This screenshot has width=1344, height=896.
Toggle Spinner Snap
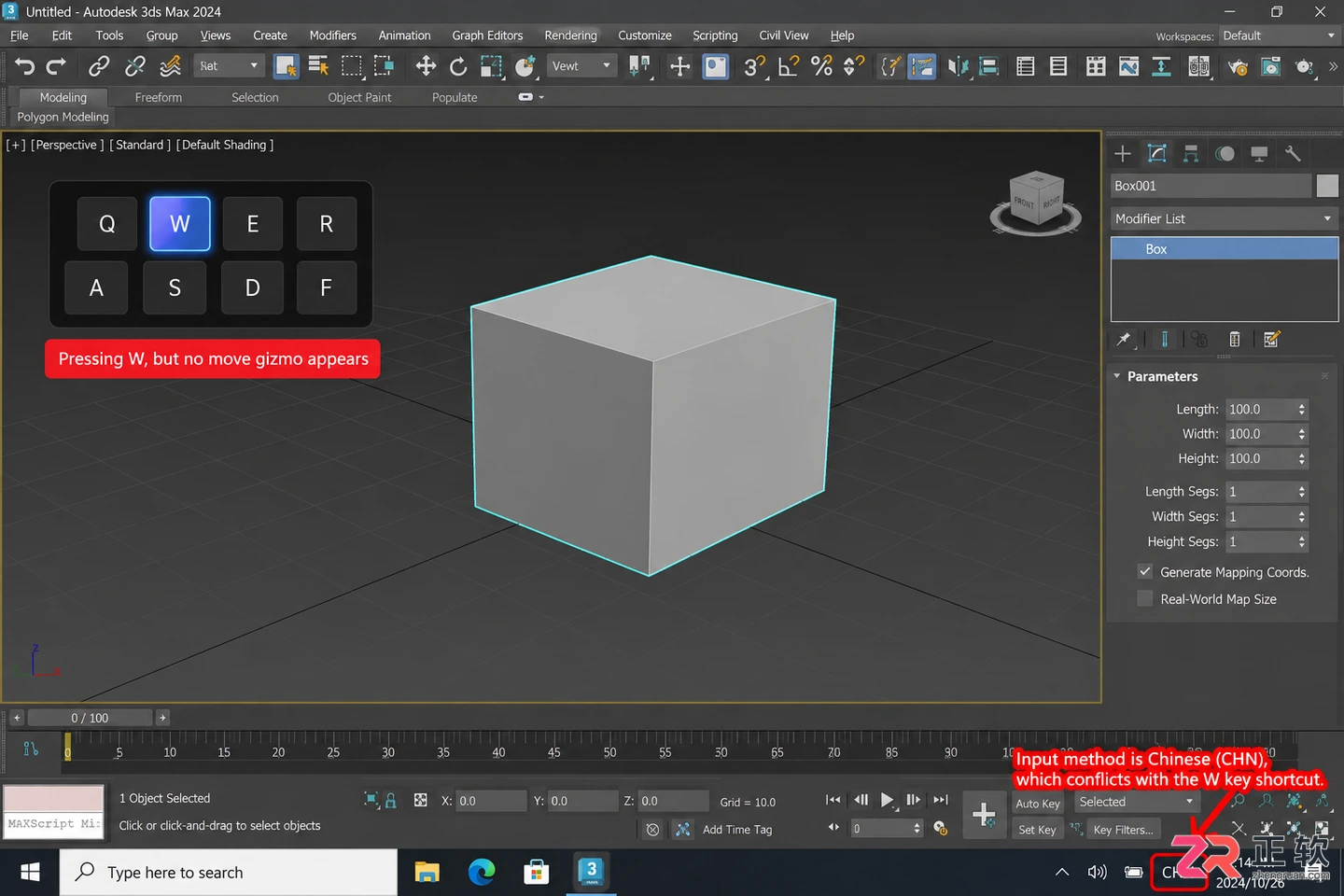[x=854, y=66]
